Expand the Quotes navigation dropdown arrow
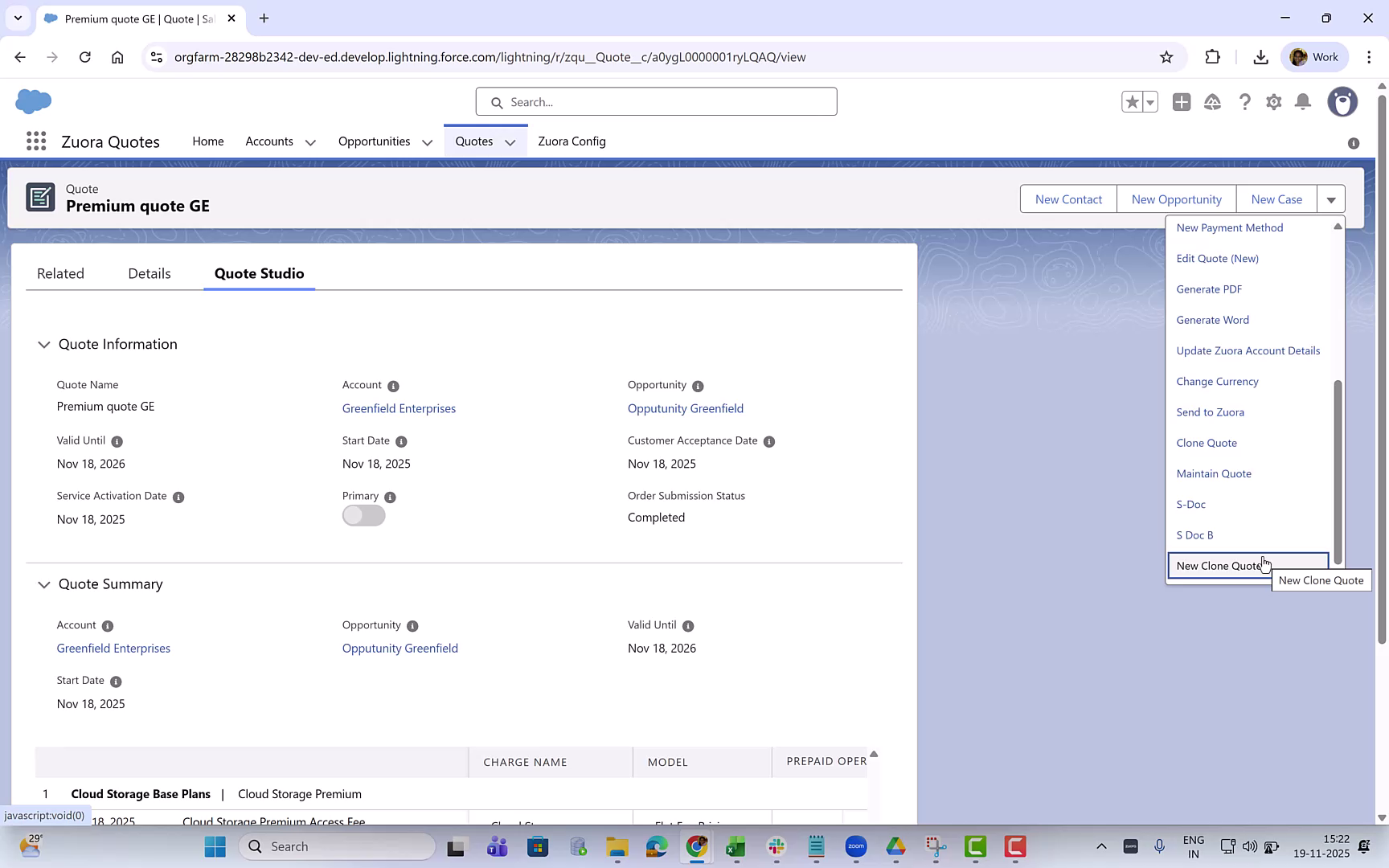 510,141
